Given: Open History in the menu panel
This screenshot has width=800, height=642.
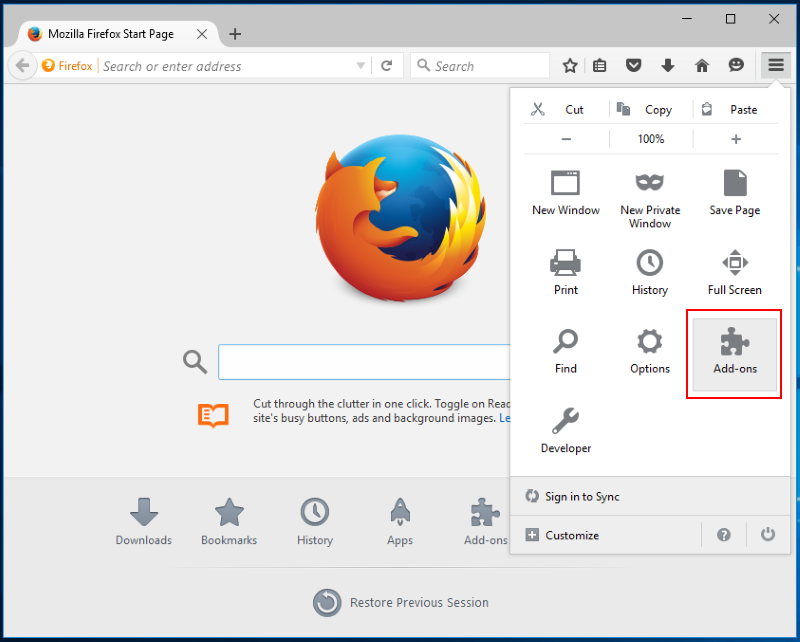Looking at the screenshot, I should [650, 272].
